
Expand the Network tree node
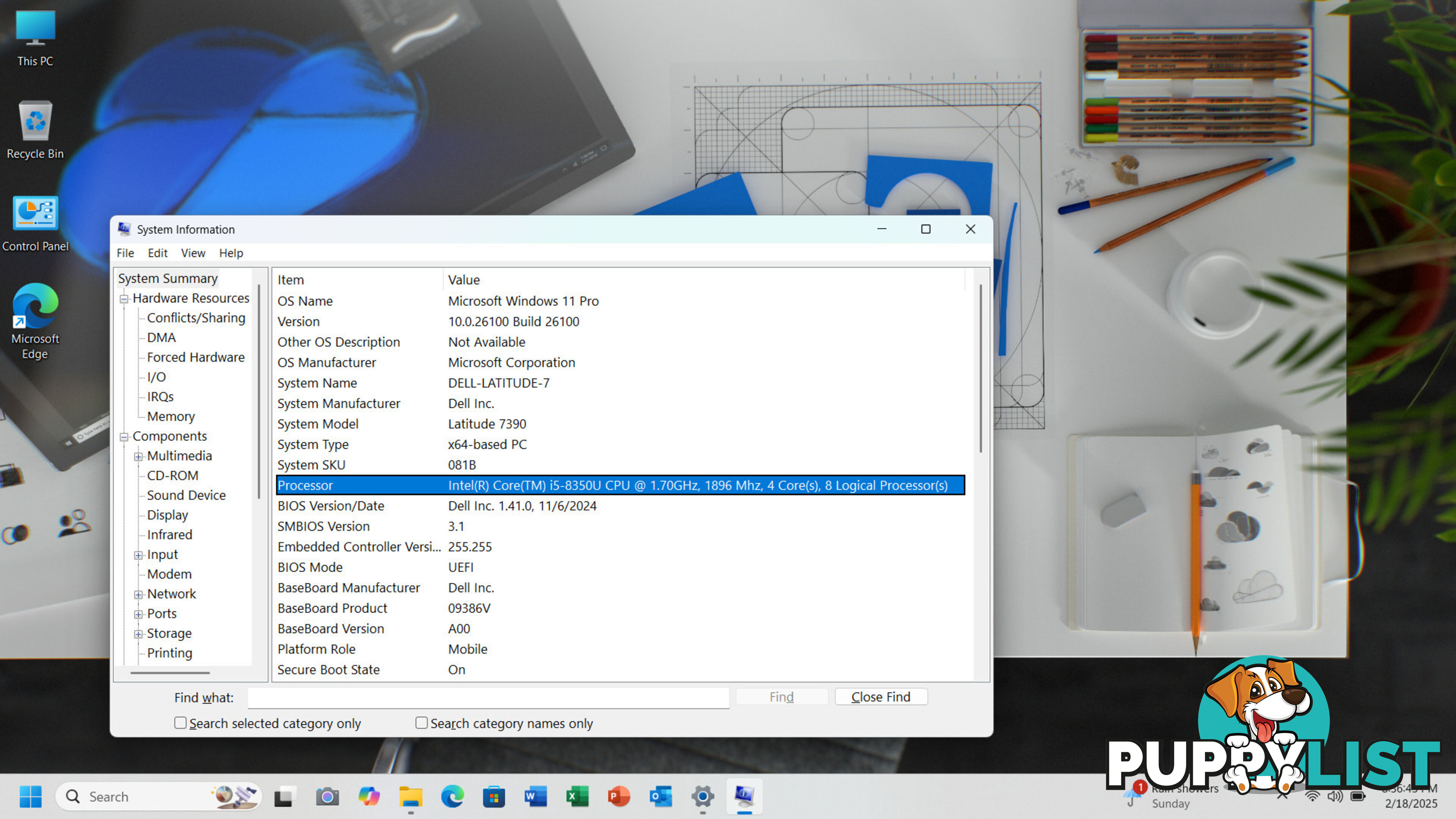138,595
